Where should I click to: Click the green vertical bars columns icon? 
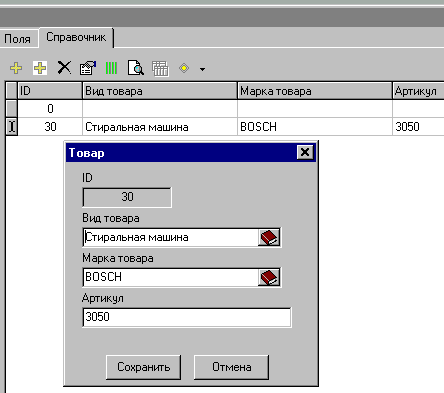click(111, 68)
